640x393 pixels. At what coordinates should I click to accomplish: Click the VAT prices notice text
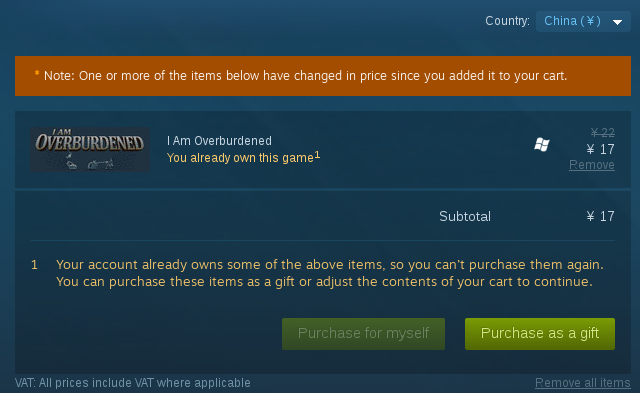pyautogui.click(x=133, y=383)
